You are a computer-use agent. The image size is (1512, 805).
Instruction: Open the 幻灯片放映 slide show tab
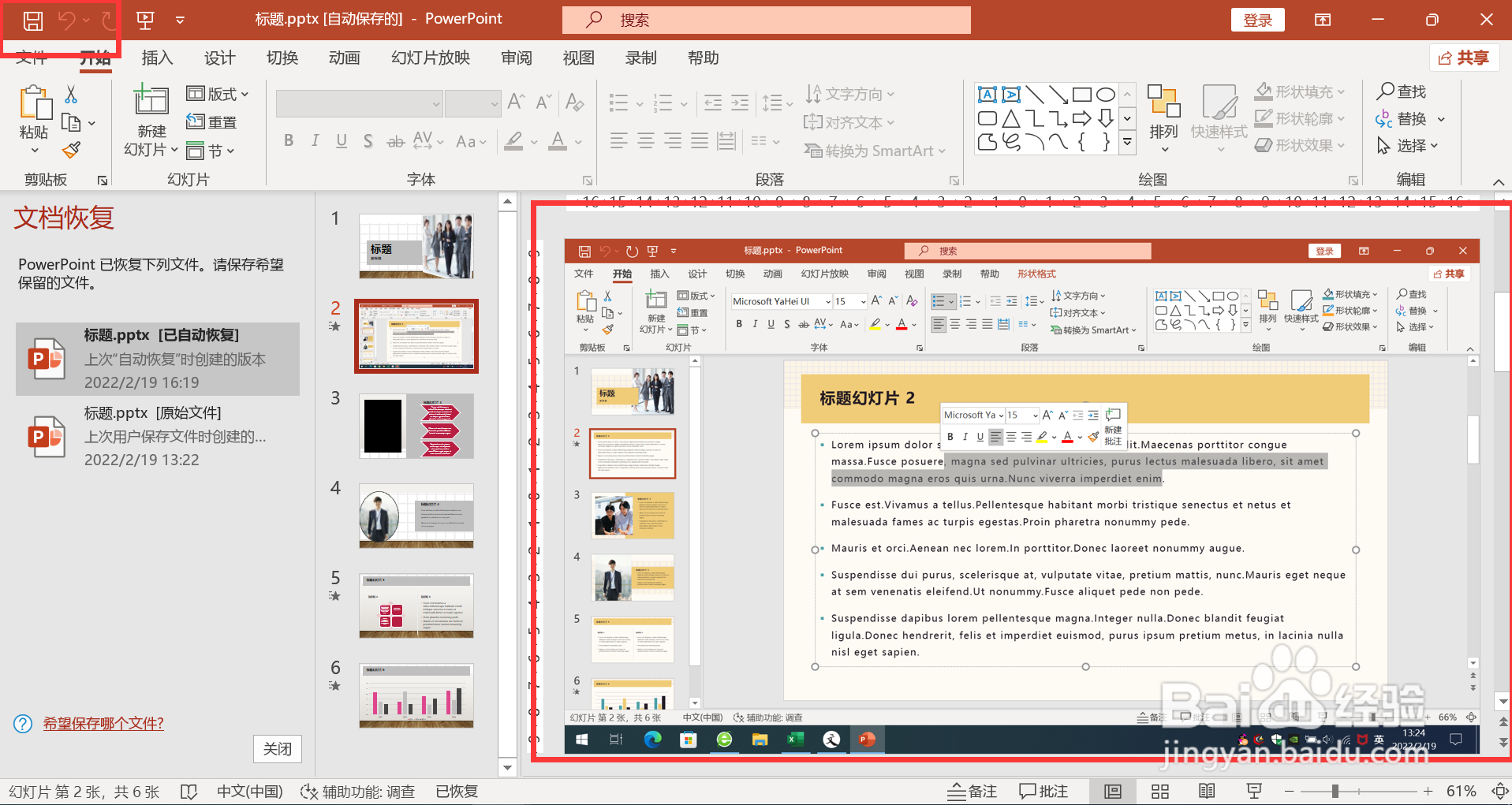coord(431,58)
